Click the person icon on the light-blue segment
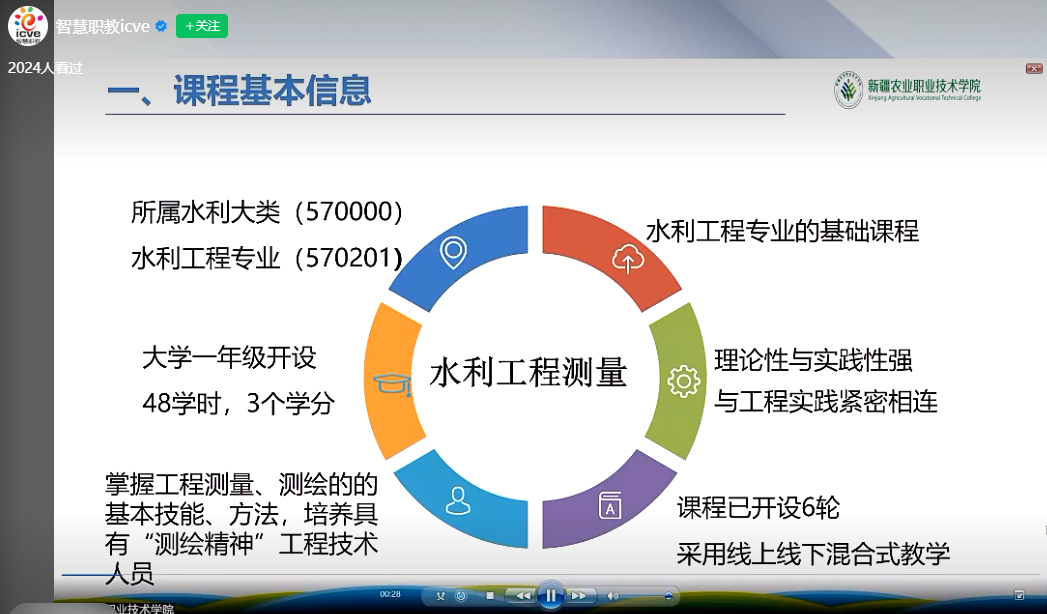Image resolution: width=1047 pixels, height=614 pixels. [458, 500]
